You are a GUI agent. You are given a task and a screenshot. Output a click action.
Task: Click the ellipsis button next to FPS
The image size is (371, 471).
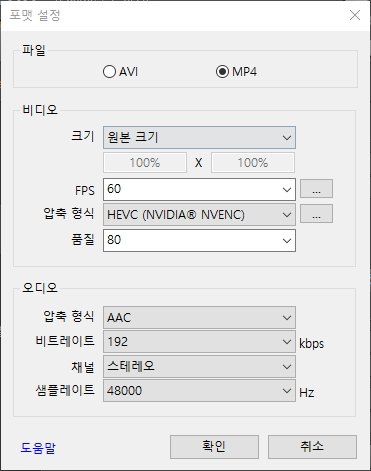[316, 189]
